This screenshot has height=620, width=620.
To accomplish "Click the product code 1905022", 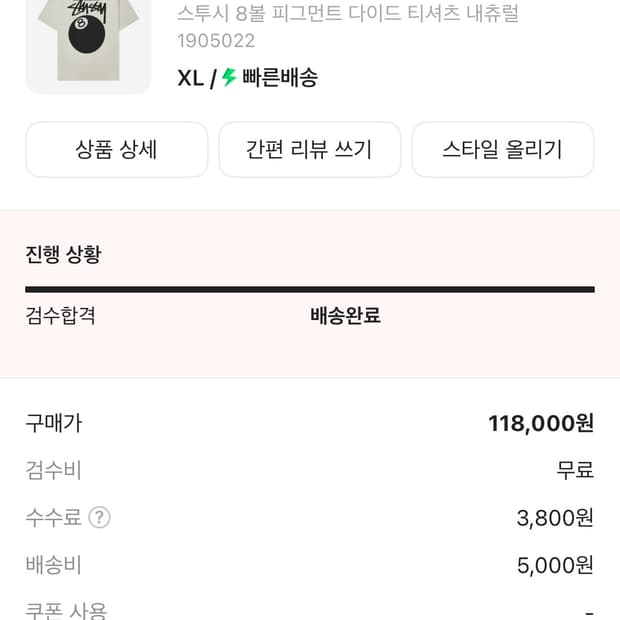I will tap(215, 41).
